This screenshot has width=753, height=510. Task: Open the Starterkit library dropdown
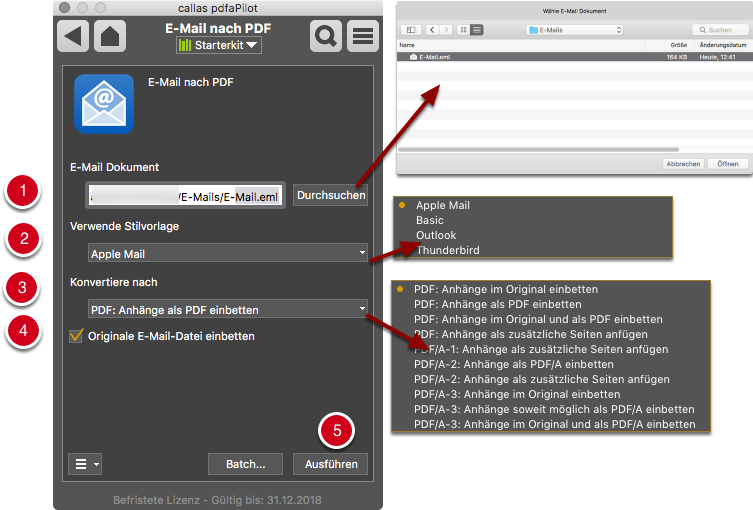tap(219, 45)
